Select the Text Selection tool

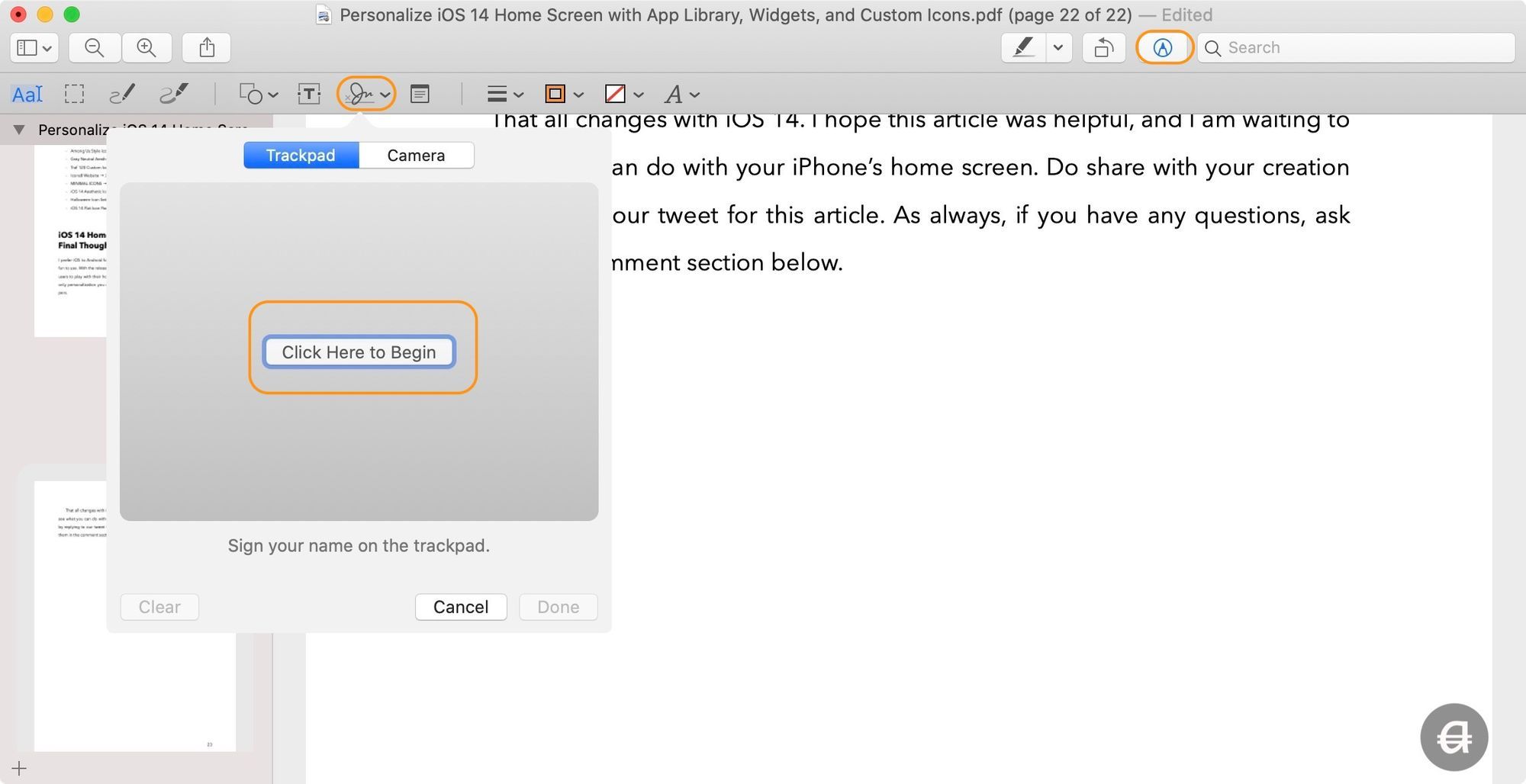tap(27, 95)
